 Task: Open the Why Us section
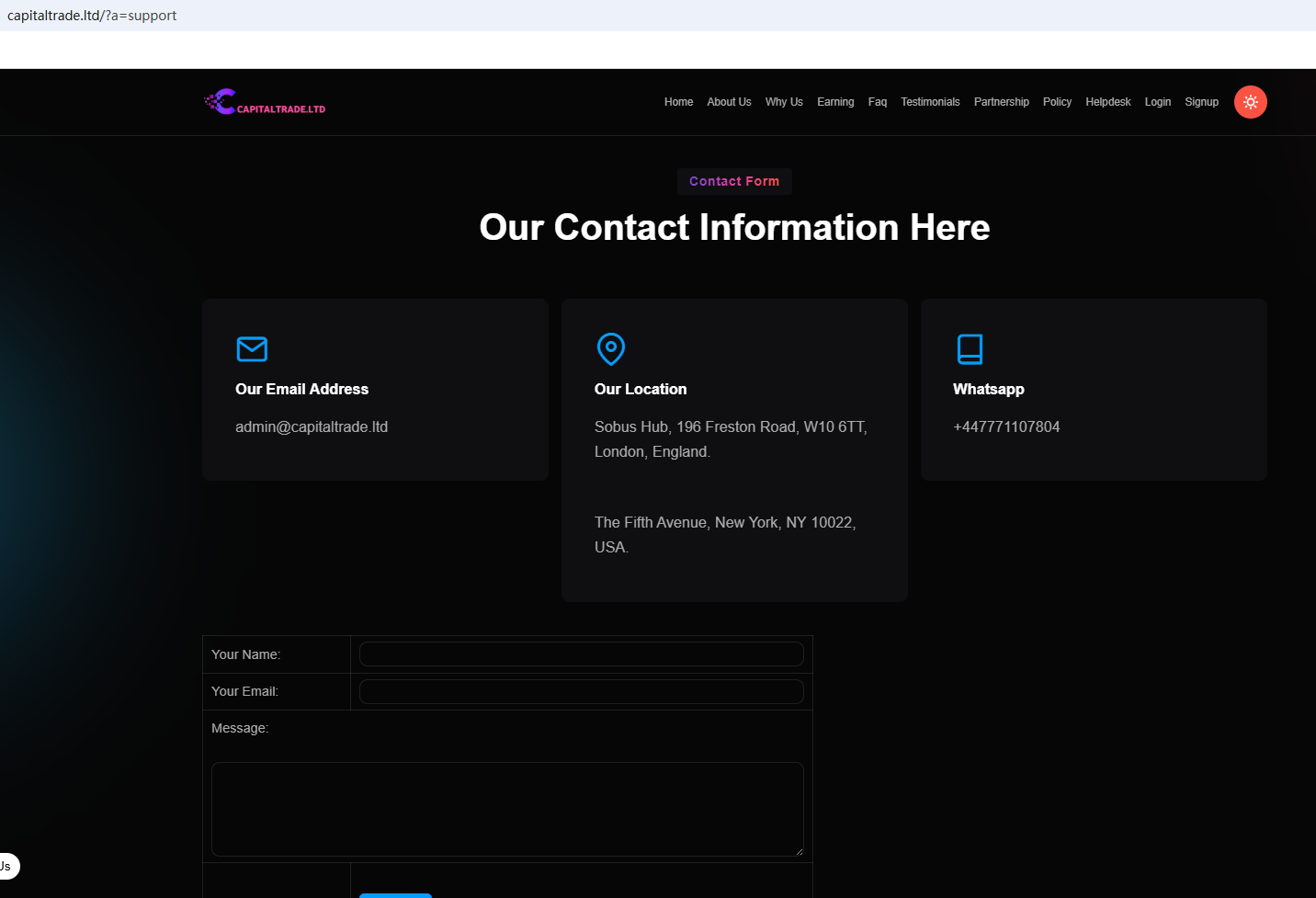pos(784,102)
